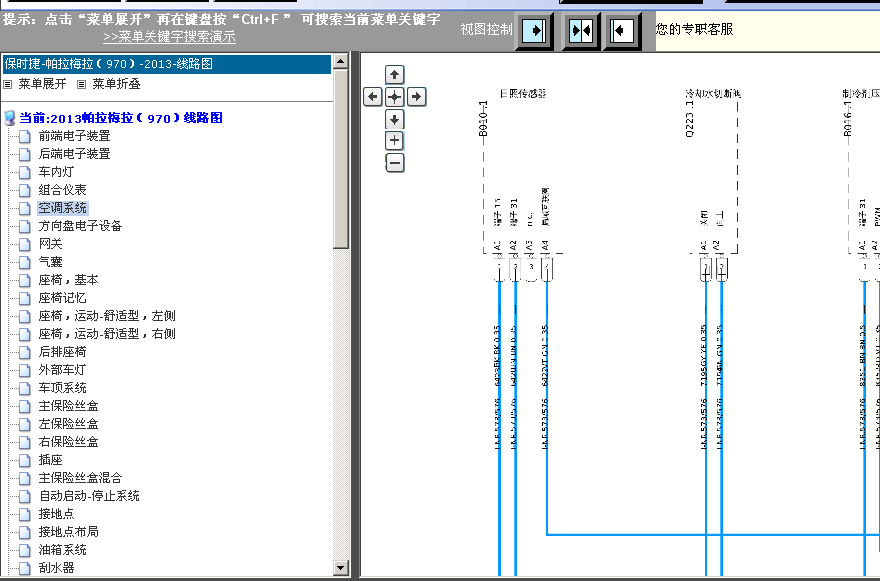The image size is (880, 581).
Task: Open the 右保险丝盒 tree item
Action: 68,442
